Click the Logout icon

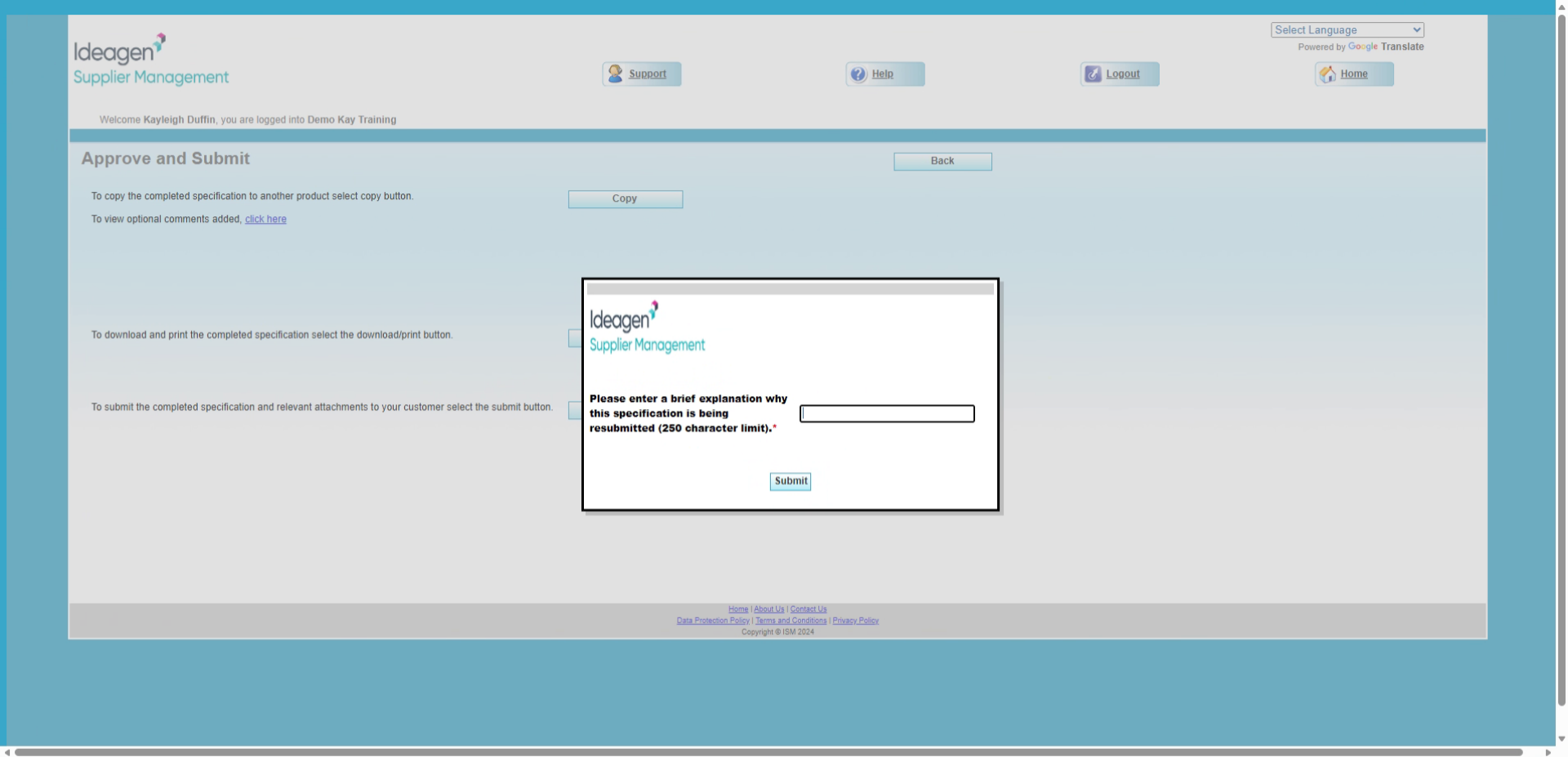(1093, 74)
